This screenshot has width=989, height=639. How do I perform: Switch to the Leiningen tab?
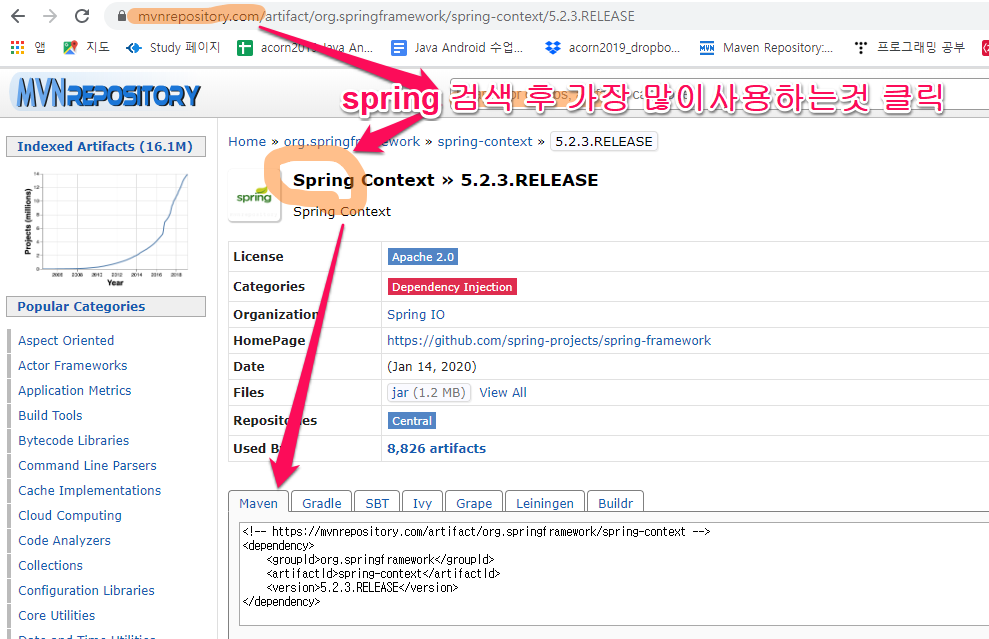coord(545,503)
